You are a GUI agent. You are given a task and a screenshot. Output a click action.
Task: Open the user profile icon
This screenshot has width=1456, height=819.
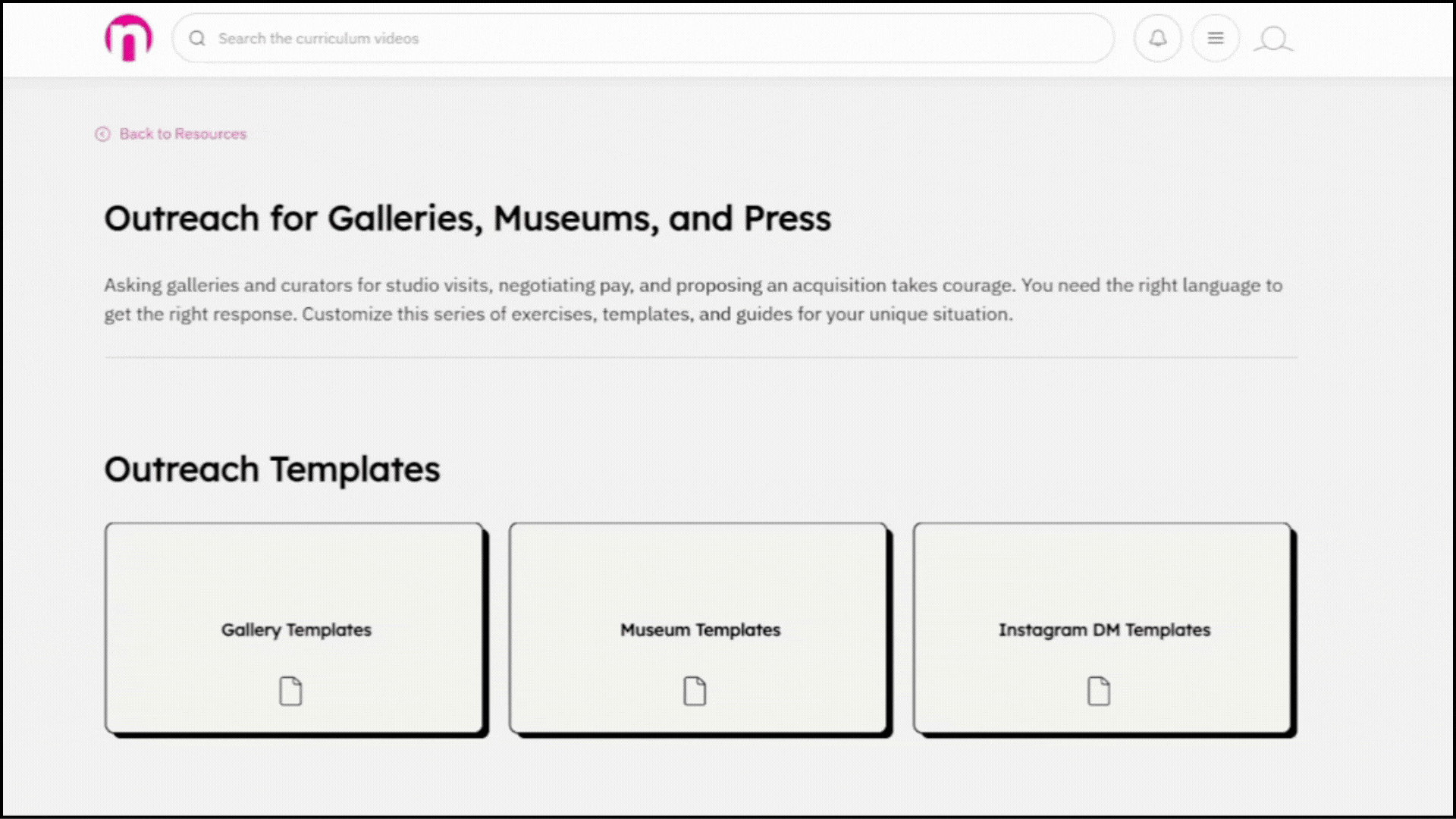coord(1273,39)
